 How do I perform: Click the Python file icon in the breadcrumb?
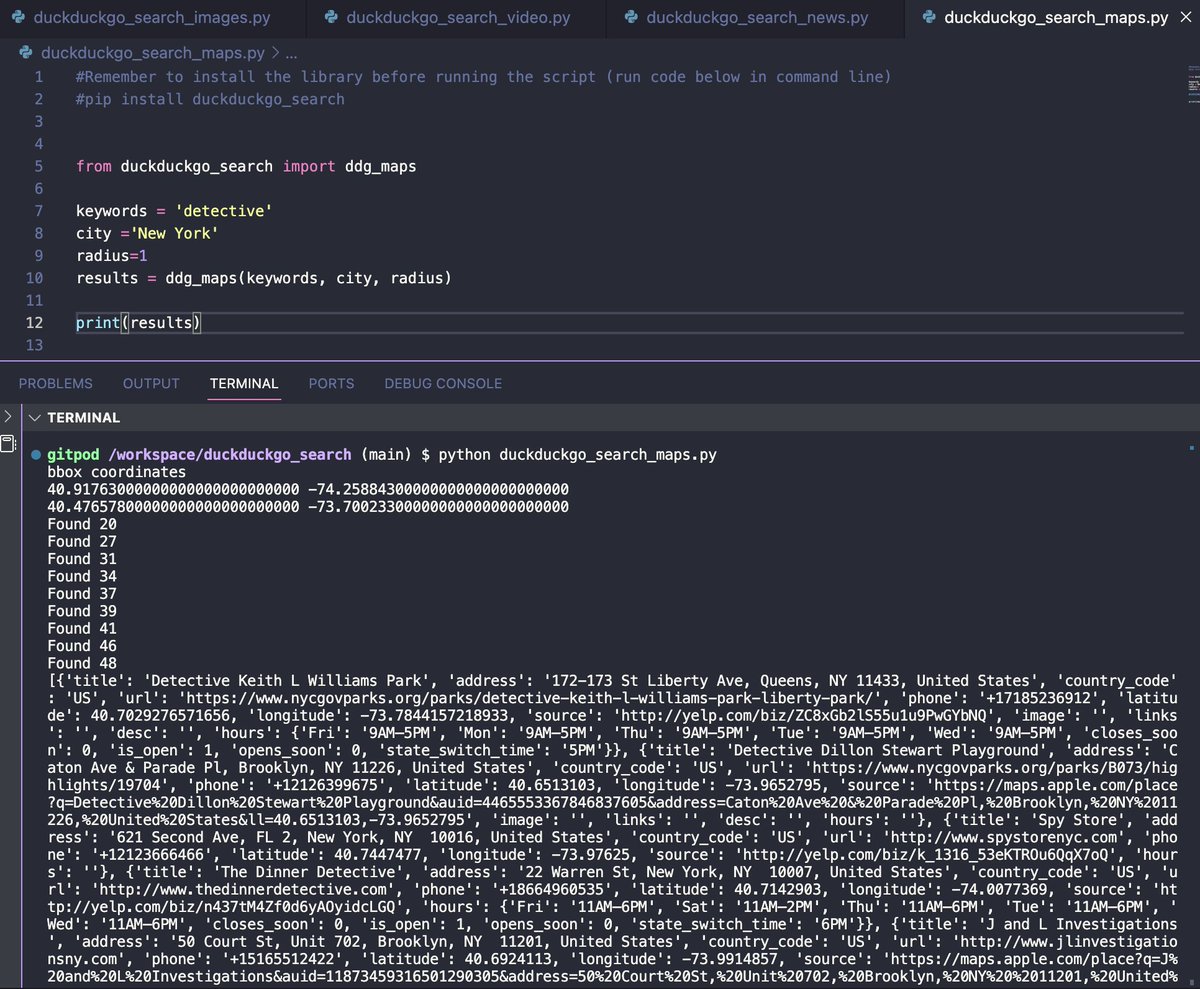click(x=26, y=53)
